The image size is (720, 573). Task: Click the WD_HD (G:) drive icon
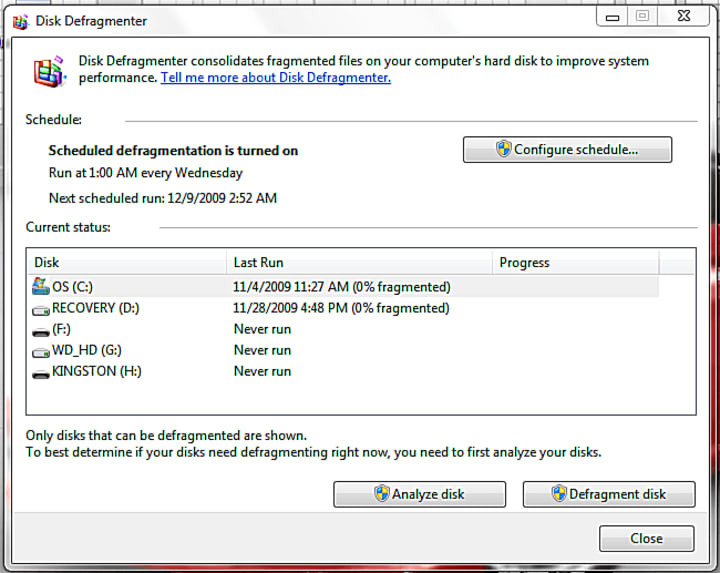click(x=41, y=353)
